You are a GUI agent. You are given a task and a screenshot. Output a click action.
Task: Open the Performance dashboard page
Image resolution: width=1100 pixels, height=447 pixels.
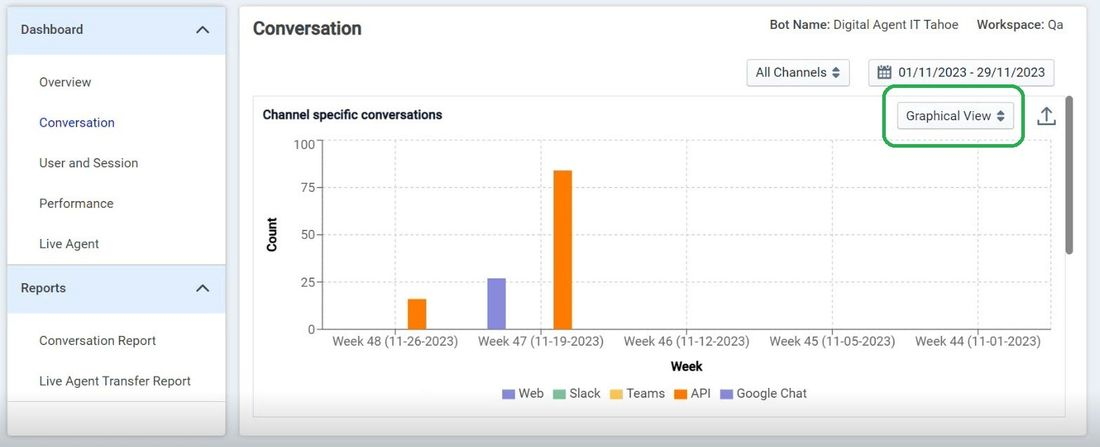[x=76, y=204]
